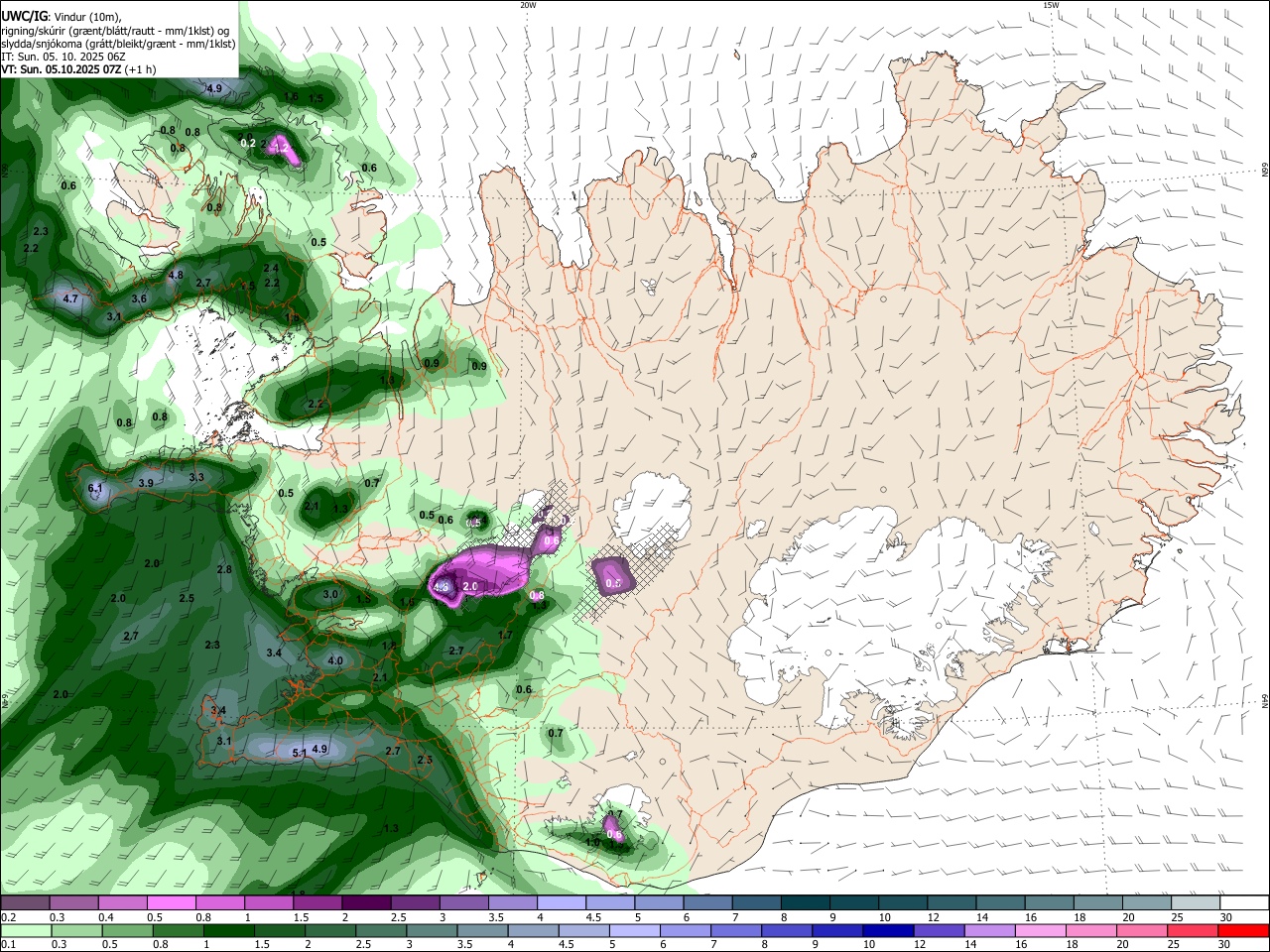Viewport: 1270px width, 952px height.
Task: Select the pale green 0.1 rain legend swatch
Action: point(28,930)
